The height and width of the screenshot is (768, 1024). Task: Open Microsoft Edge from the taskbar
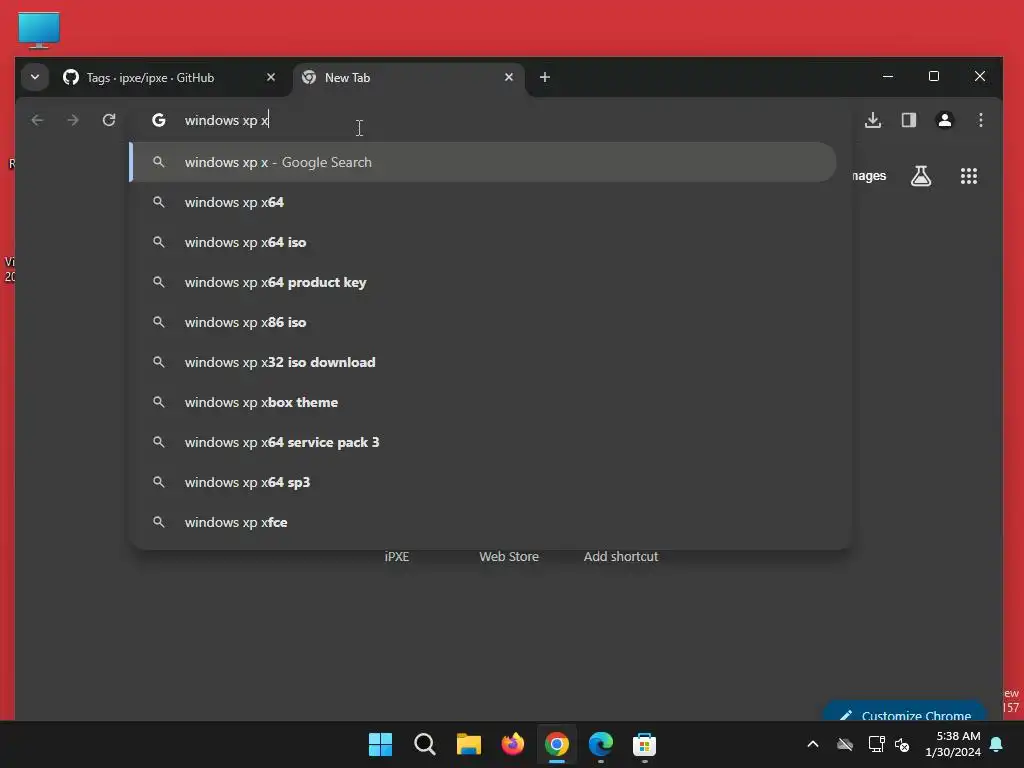[601, 744]
